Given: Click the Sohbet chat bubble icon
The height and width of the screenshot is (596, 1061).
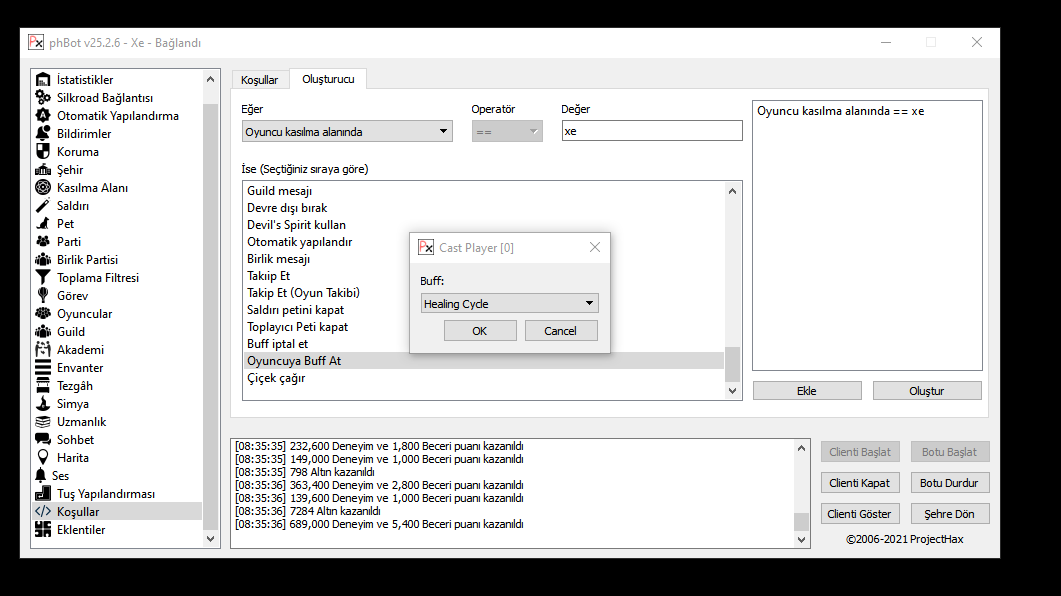Looking at the screenshot, I should click(42, 440).
